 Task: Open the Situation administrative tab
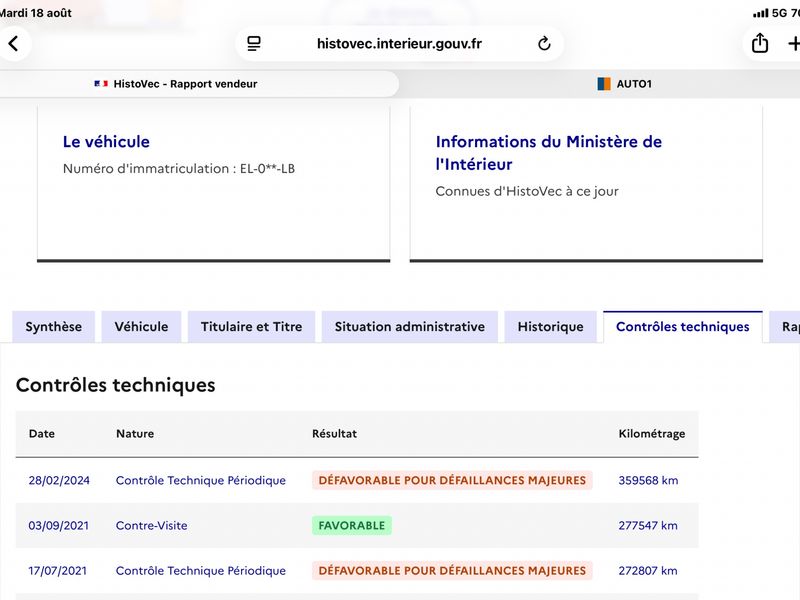tap(410, 327)
